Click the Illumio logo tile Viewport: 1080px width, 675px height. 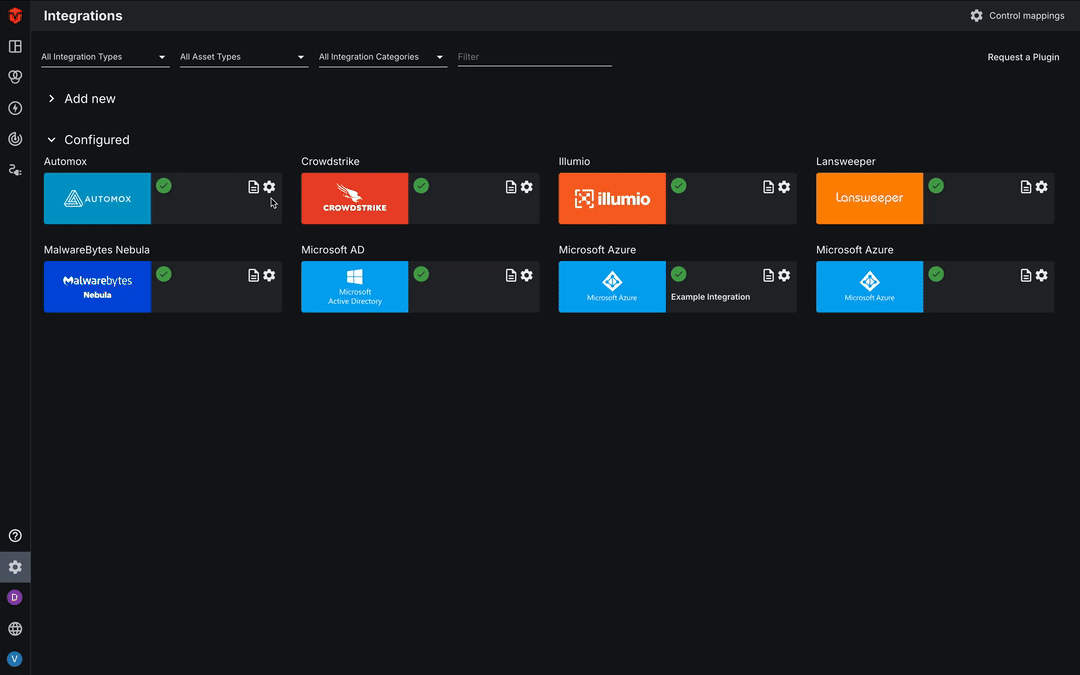[612, 198]
